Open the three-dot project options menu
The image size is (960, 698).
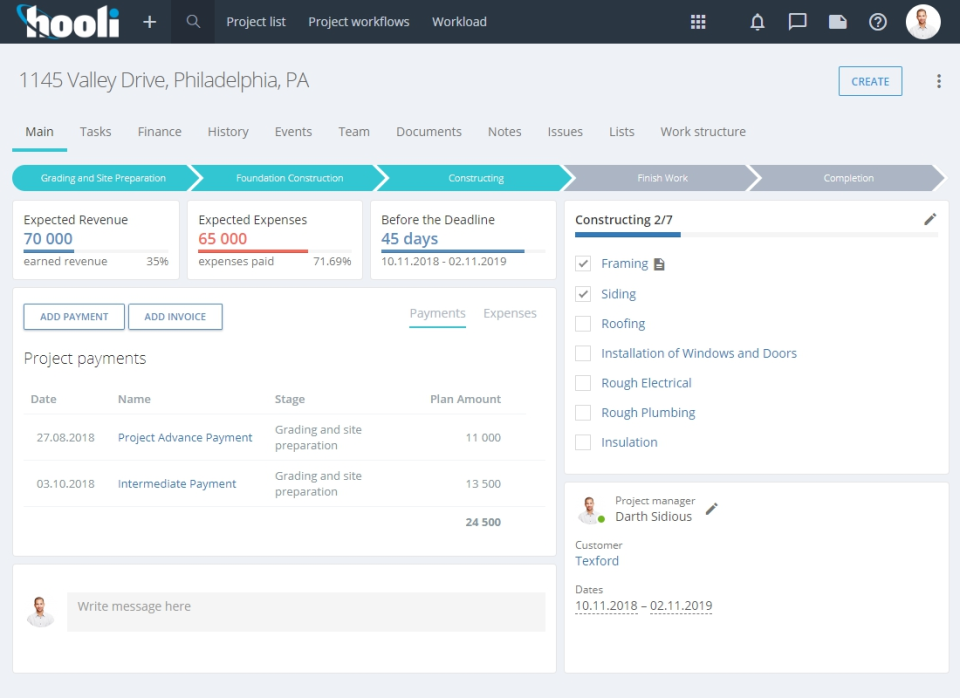(x=938, y=82)
